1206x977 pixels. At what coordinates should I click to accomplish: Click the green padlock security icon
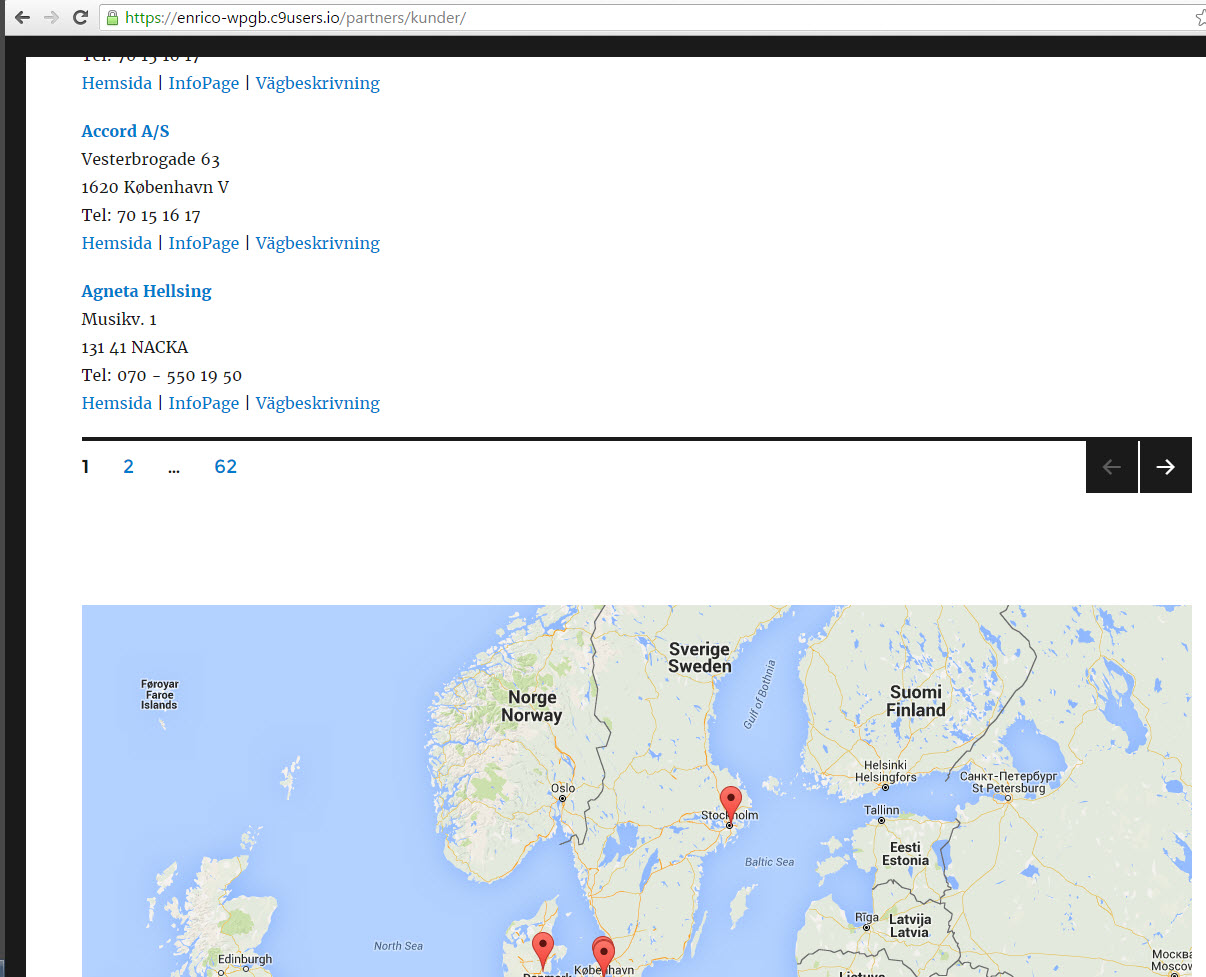[x=112, y=18]
